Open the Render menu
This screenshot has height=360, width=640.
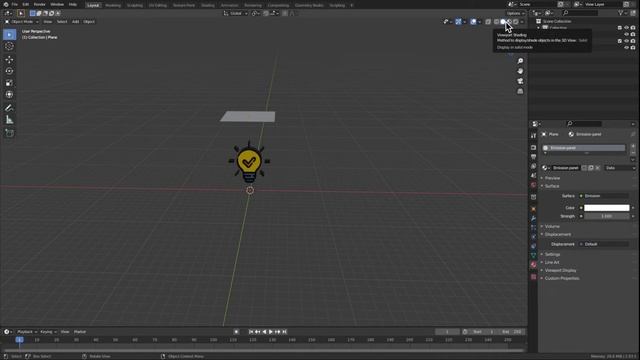click(39, 4)
